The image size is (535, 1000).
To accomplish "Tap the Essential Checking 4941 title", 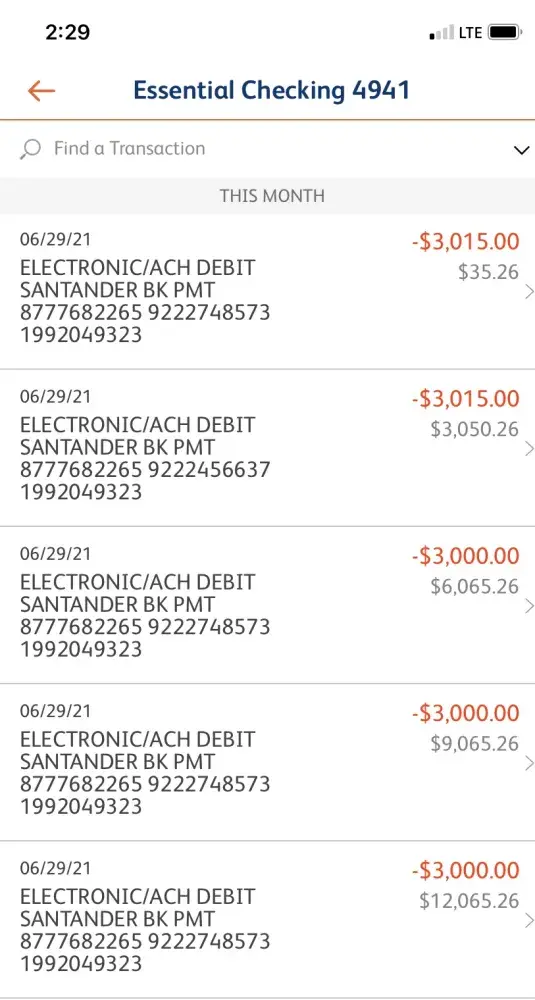I will coord(272,90).
